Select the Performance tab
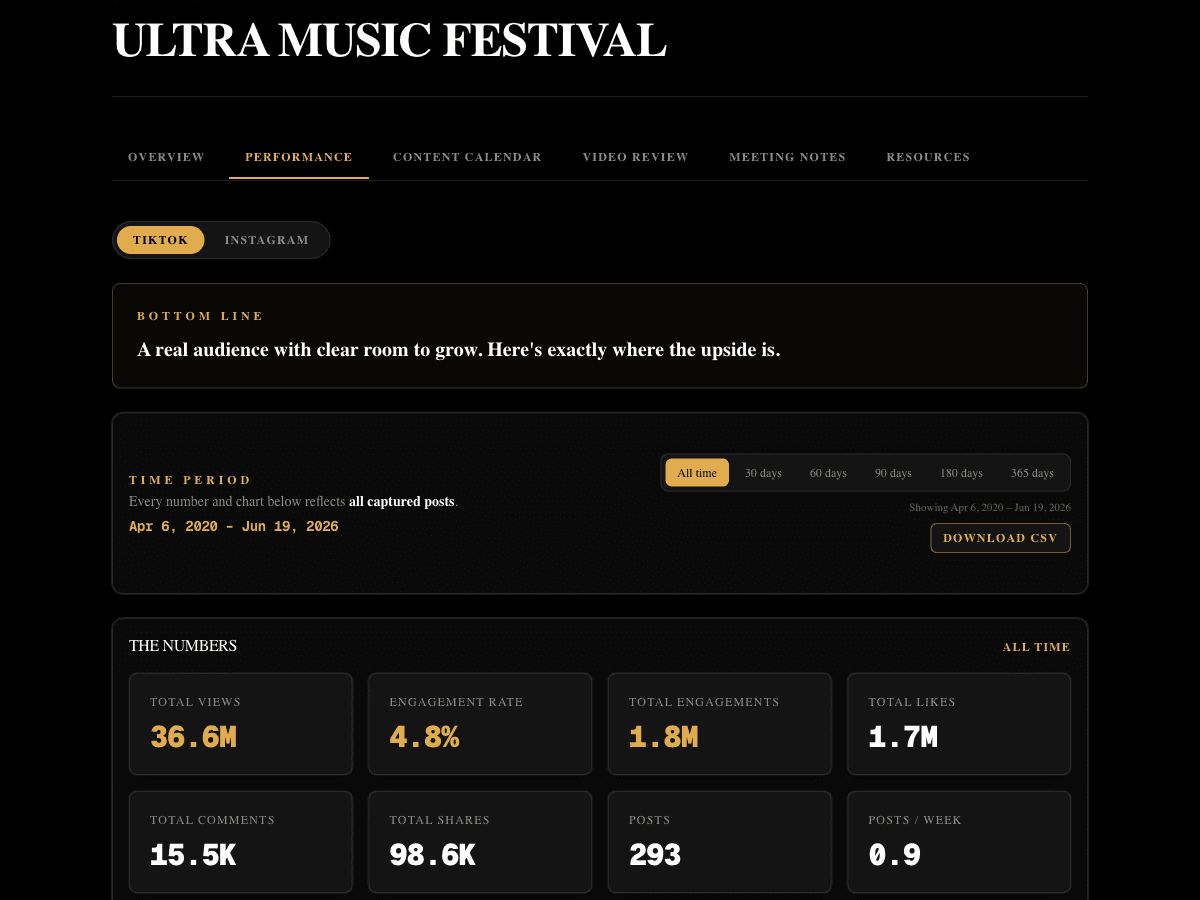1200x900 pixels. pyautogui.click(x=299, y=157)
